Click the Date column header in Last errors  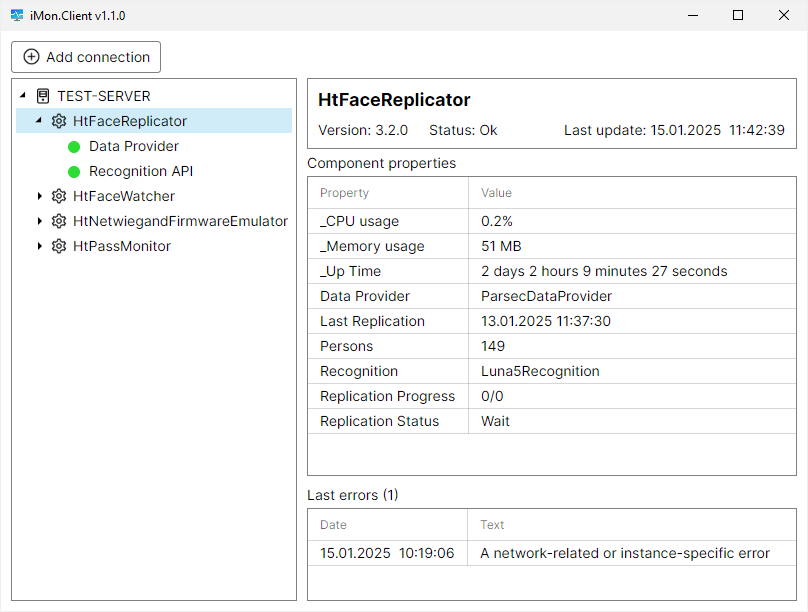(333, 525)
